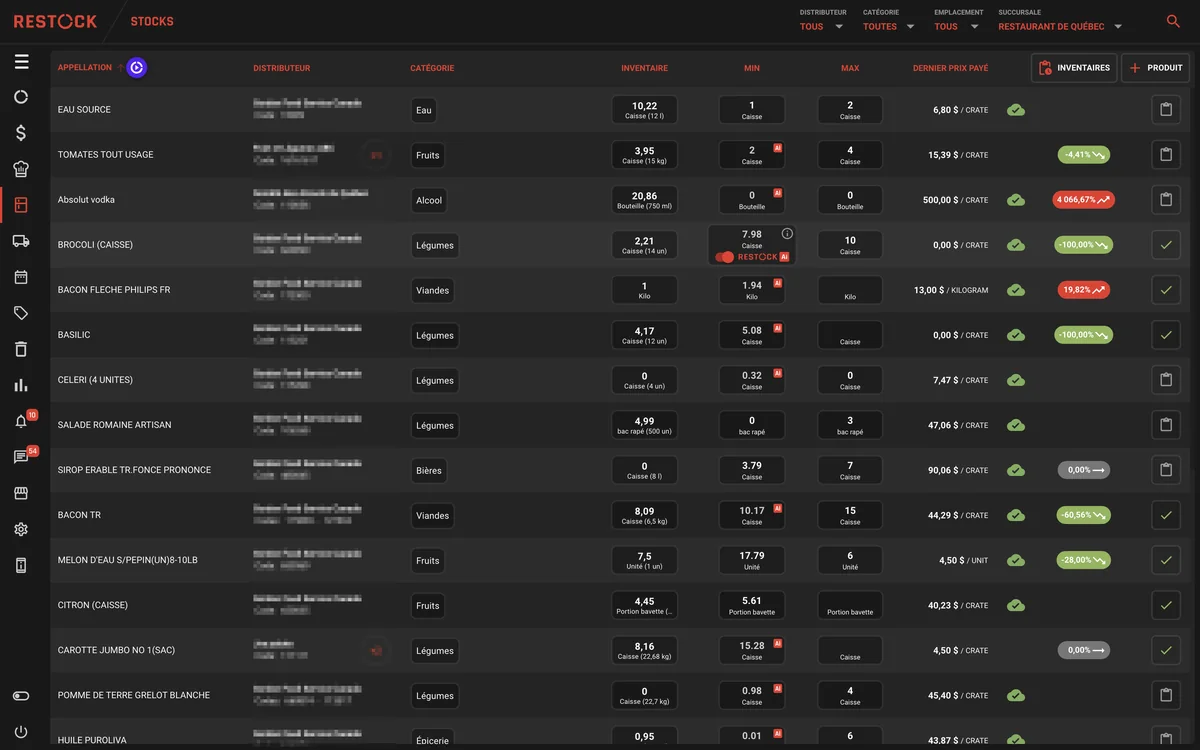Open the Eau category selector for EAU SOURCE
The height and width of the screenshot is (750, 1200).
[424, 110]
